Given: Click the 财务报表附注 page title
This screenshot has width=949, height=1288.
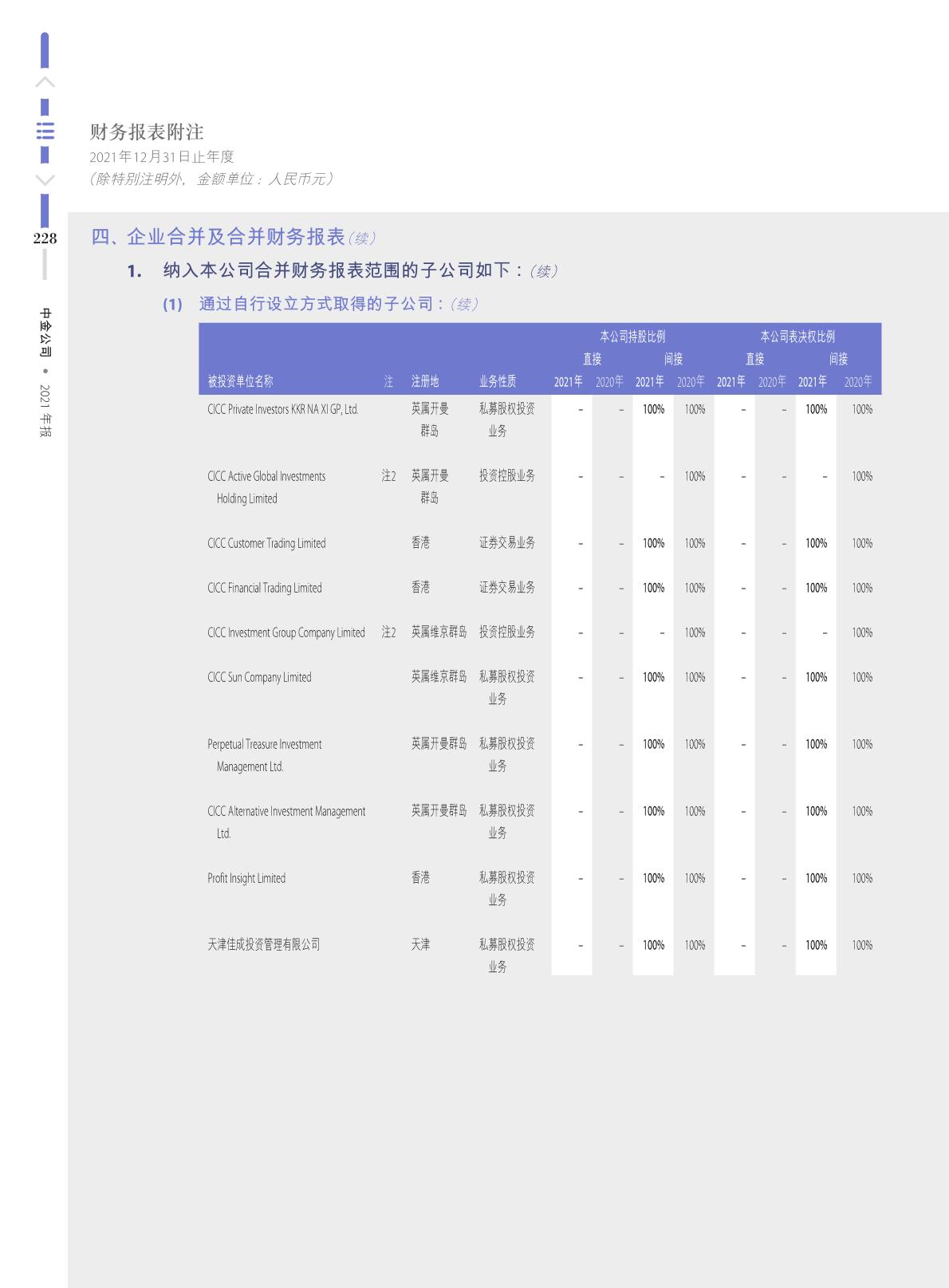Looking at the screenshot, I should coord(147,132).
